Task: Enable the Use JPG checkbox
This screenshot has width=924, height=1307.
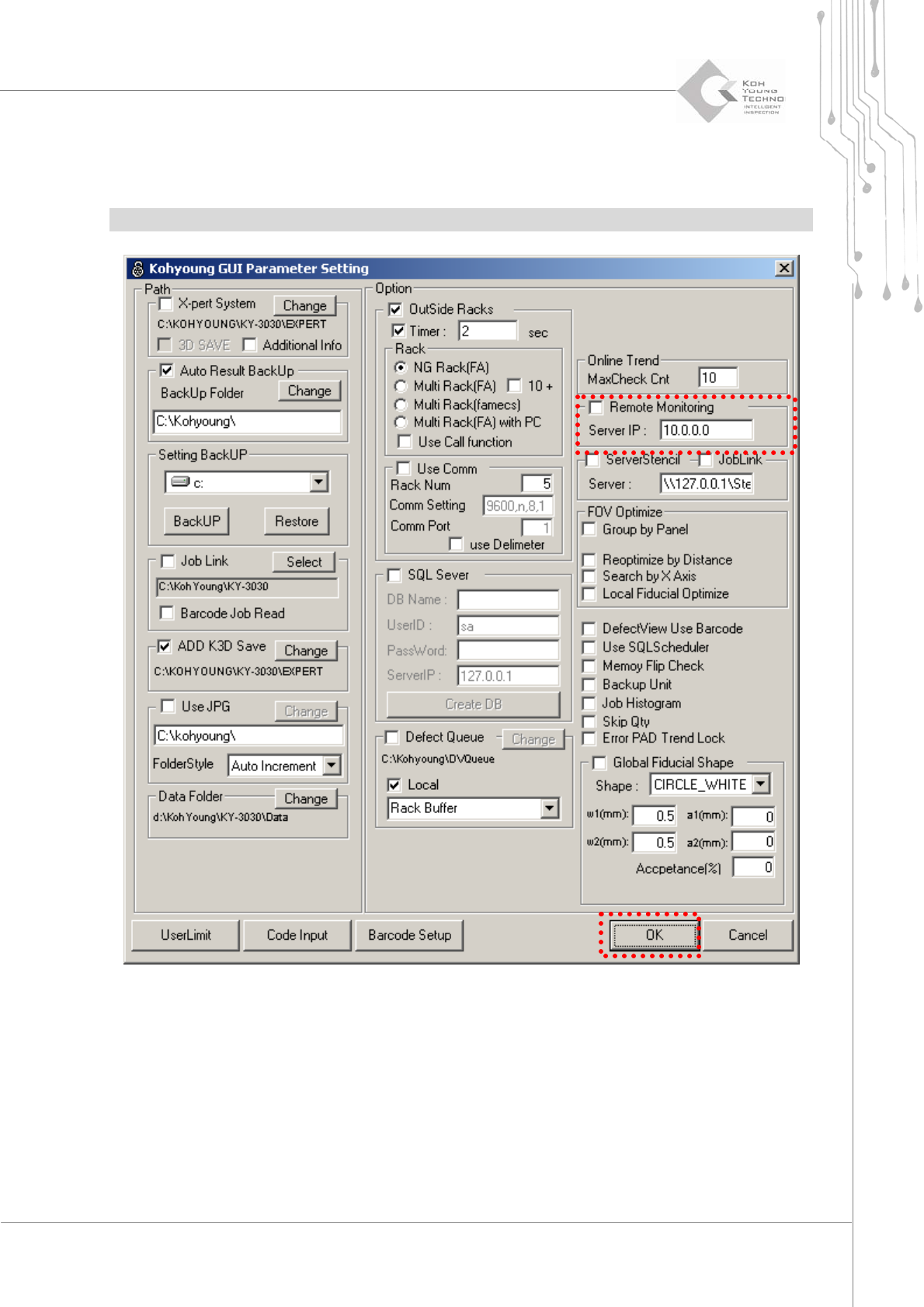Action: click(x=168, y=706)
